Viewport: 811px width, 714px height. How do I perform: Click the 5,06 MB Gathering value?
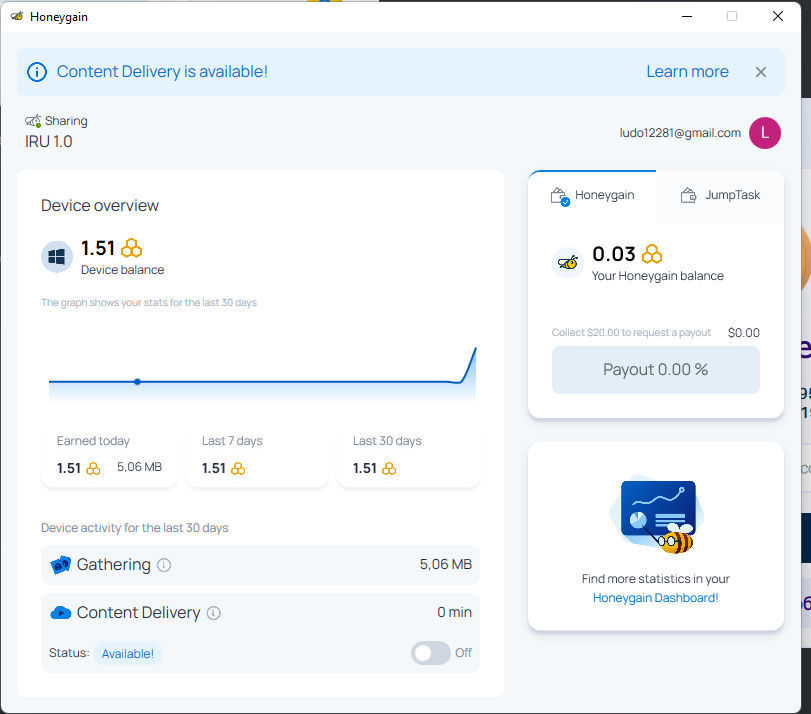(445, 564)
